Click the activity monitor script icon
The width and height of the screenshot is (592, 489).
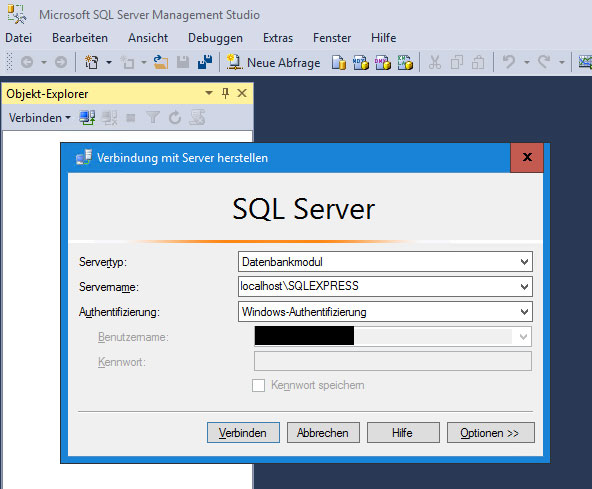197,118
